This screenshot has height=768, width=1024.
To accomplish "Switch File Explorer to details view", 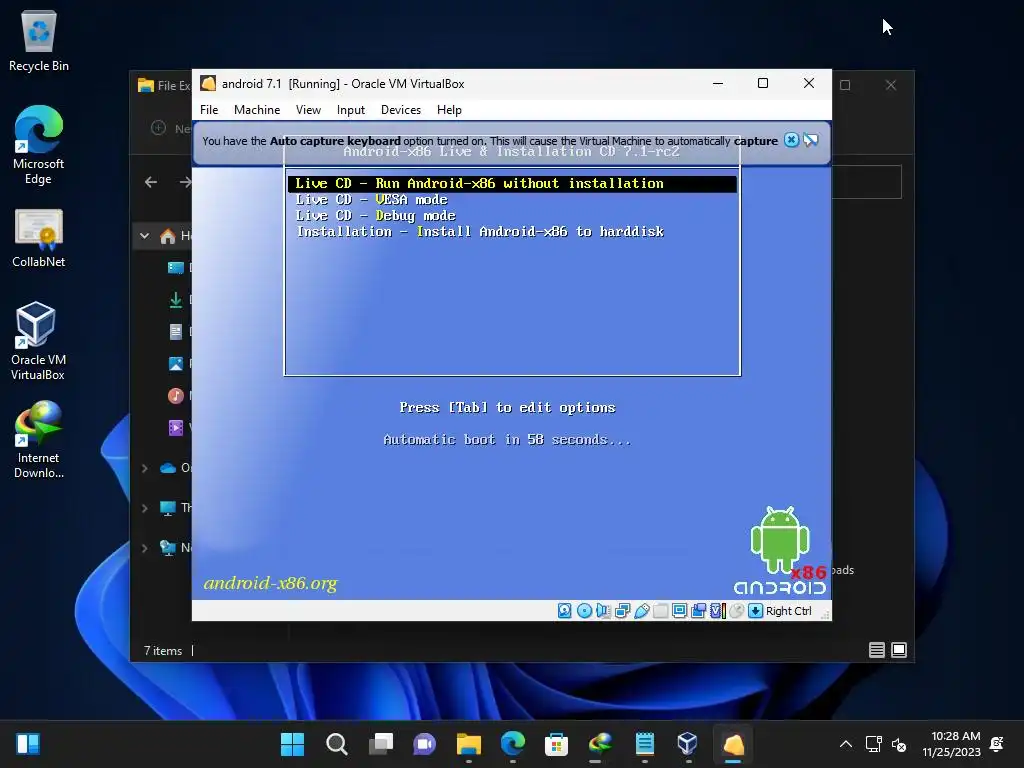I will click(x=877, y=650).
